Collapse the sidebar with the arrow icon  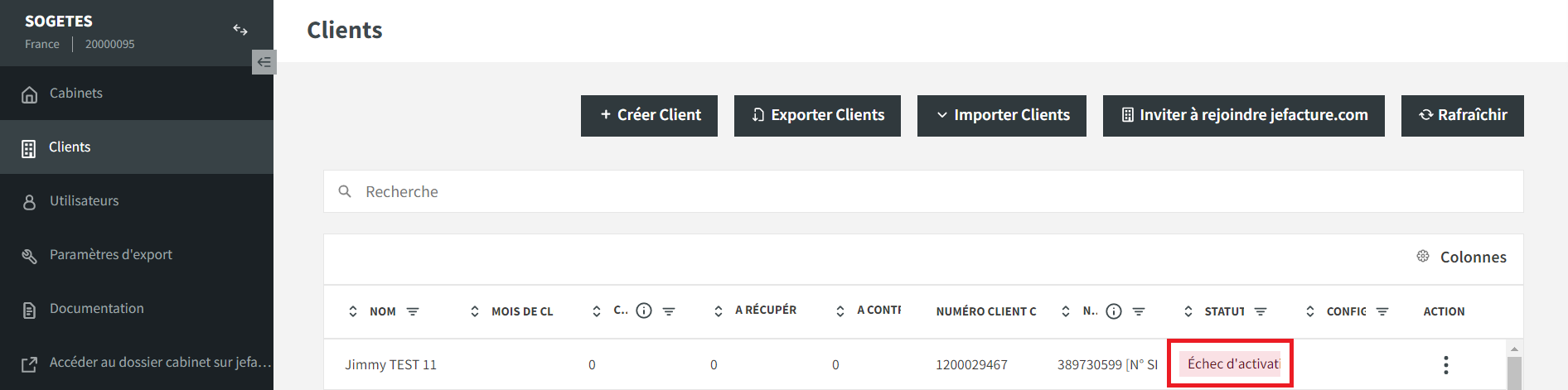click(264, 62)
